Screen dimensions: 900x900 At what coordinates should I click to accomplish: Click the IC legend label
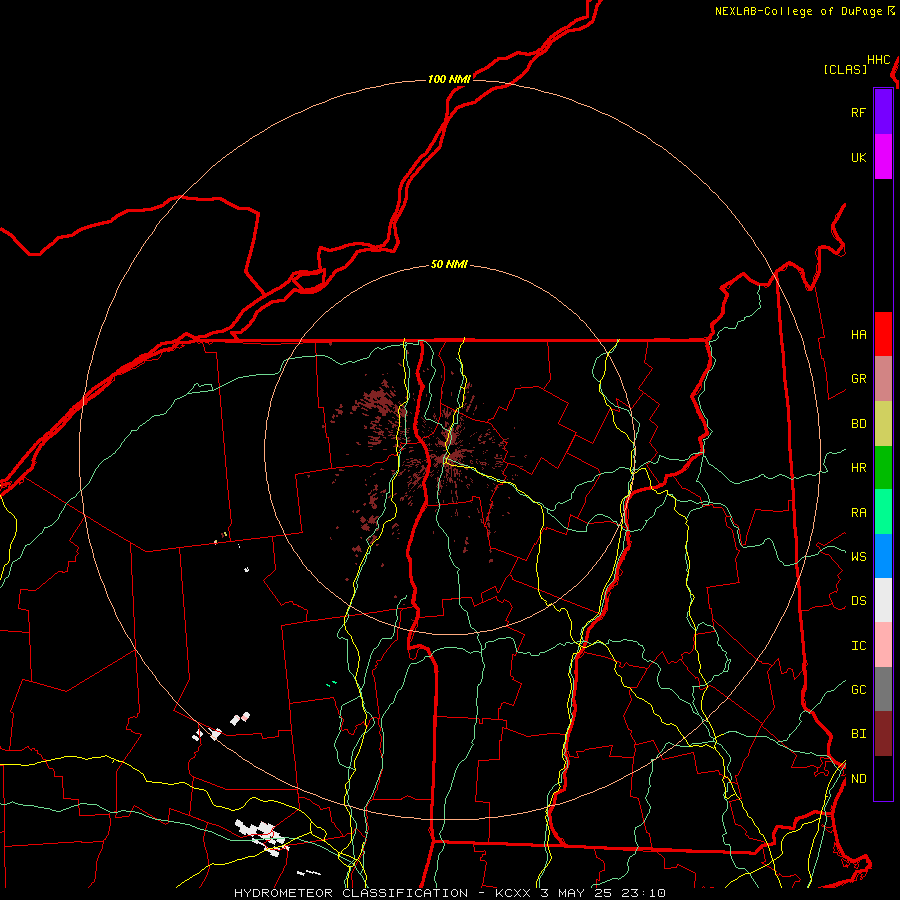(x=858, y=646)
